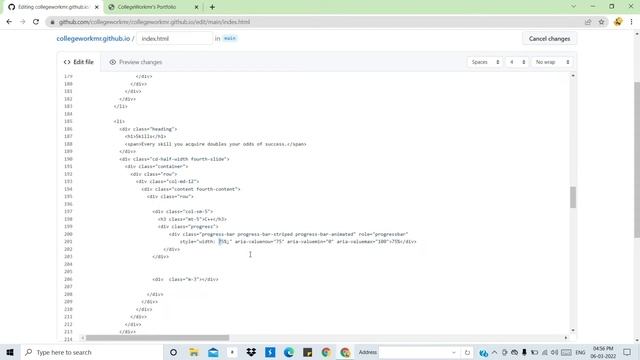Click the 'Every skill you acquire' span line

click(x=216, y=144)
